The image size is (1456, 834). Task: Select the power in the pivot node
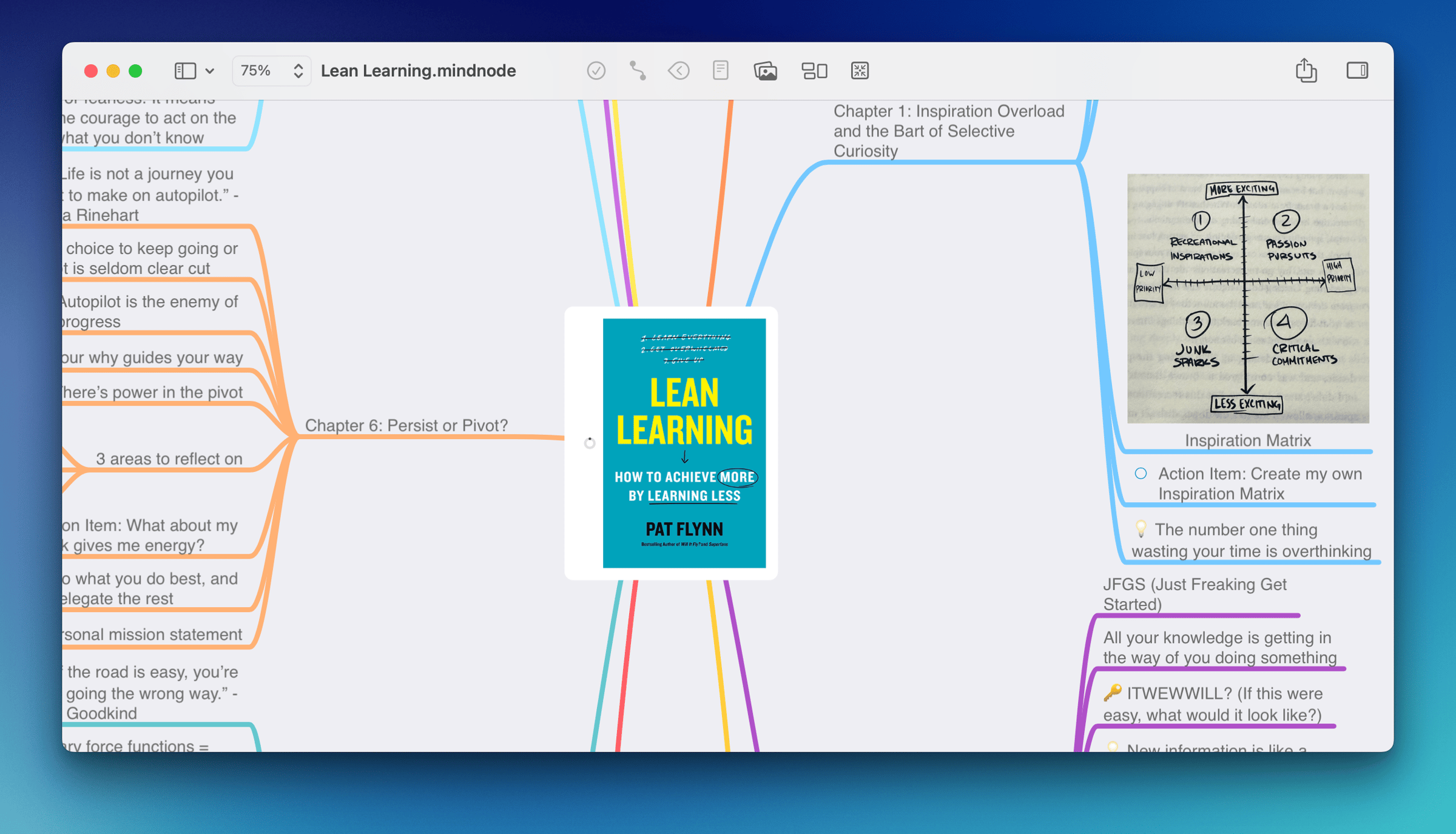coord(152,392)
